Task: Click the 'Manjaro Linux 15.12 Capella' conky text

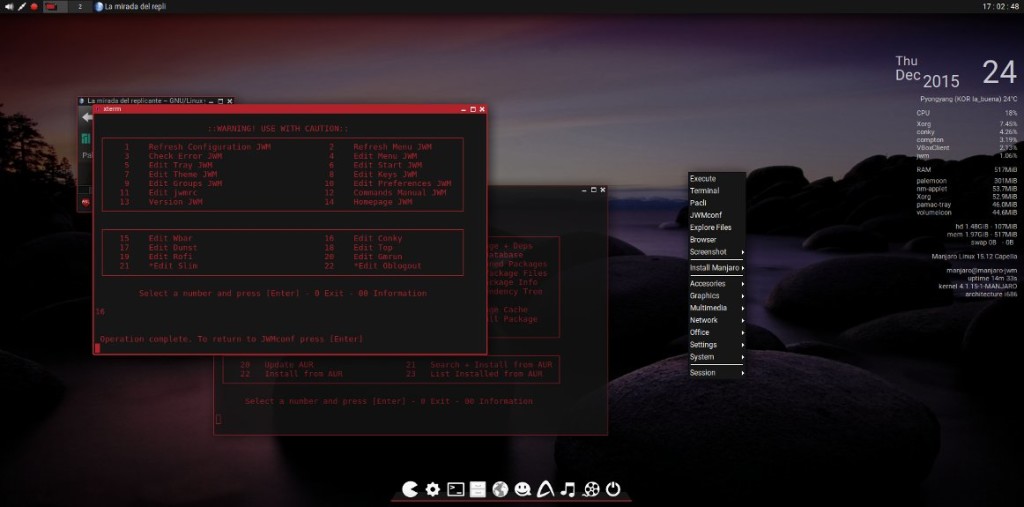Action: coord(974,256)
